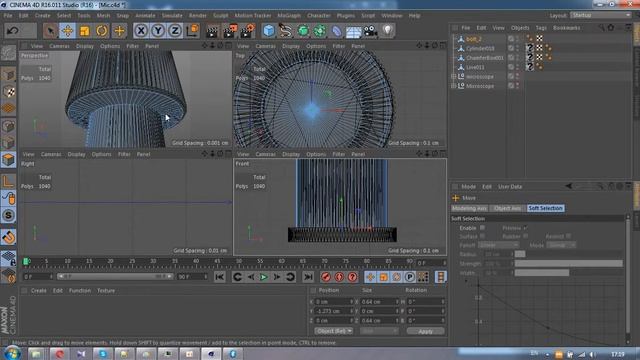This screenshot has width=640, height=360.
Task: Expand the Microscope null group
Action: pos(453,86)
